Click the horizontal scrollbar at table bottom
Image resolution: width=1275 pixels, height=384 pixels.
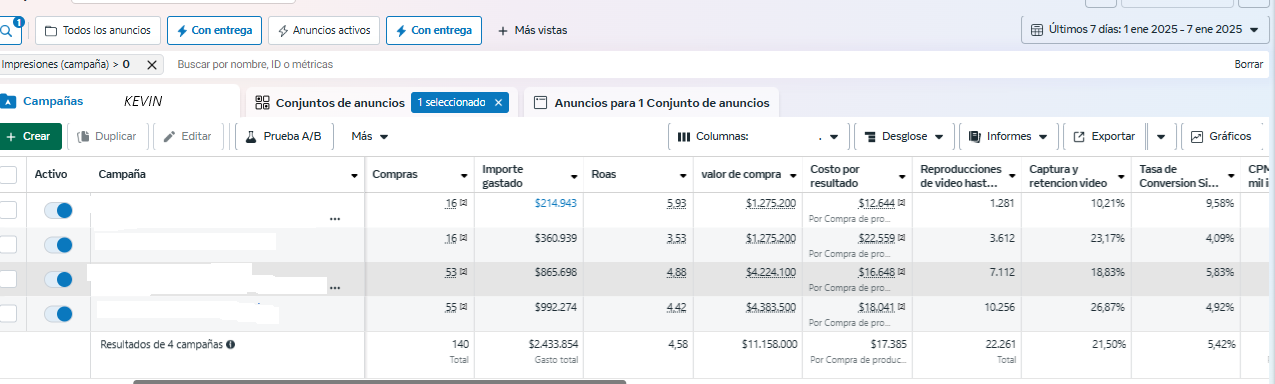tap(380, 381)
